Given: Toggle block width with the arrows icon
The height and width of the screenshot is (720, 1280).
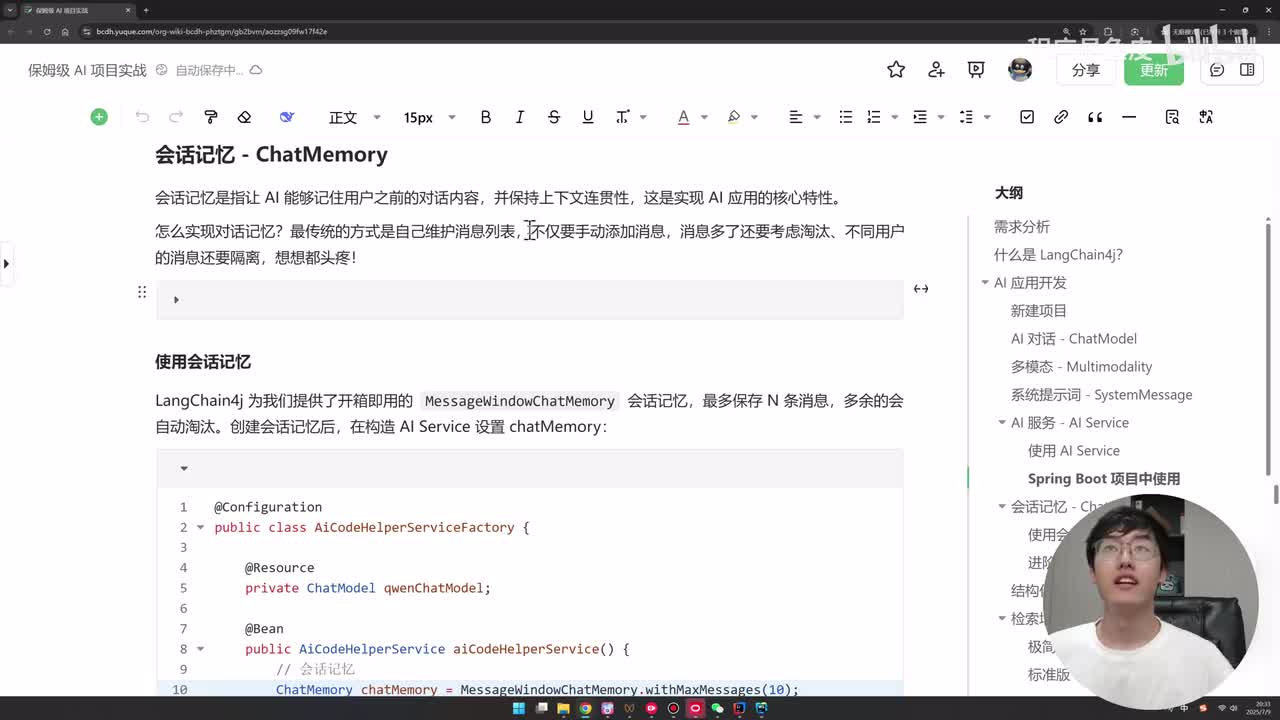Looking at the screenshot, I should pos(921,289).
